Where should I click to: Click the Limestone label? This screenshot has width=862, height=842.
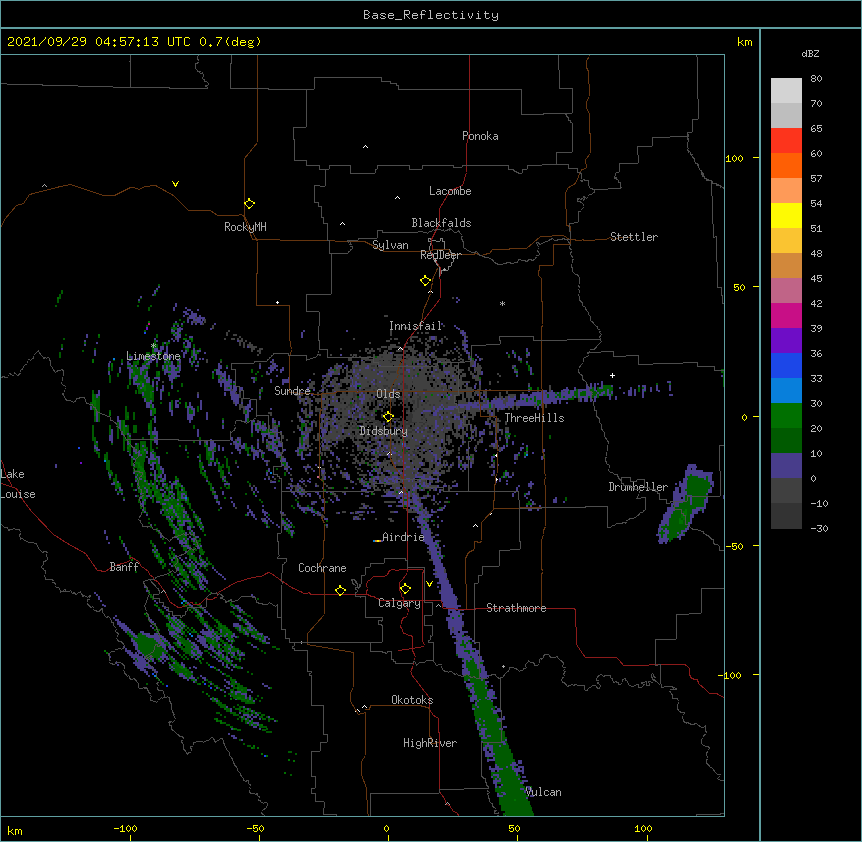click(x=153, y=356)
